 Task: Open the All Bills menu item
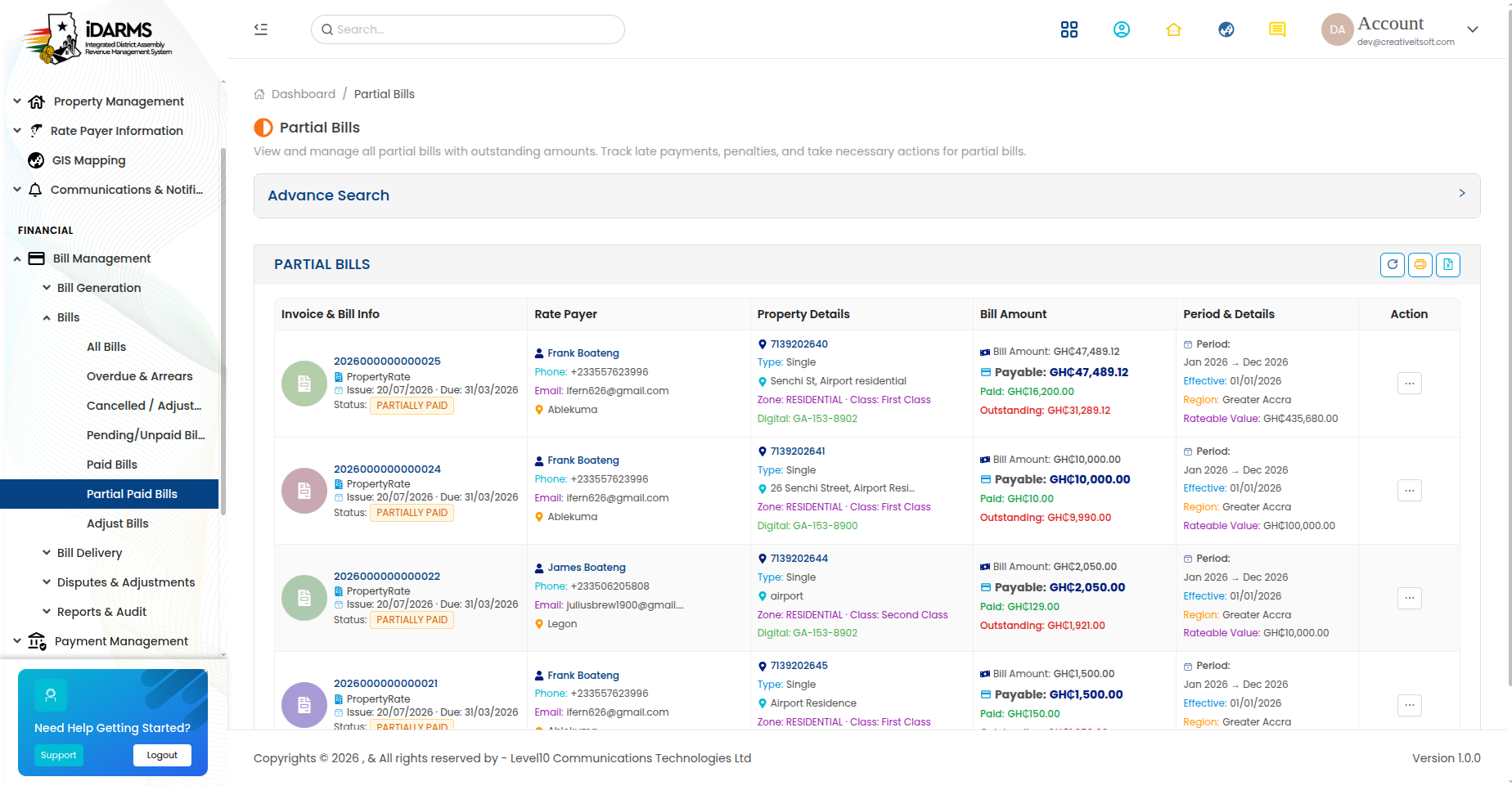(x=106, y=347)
